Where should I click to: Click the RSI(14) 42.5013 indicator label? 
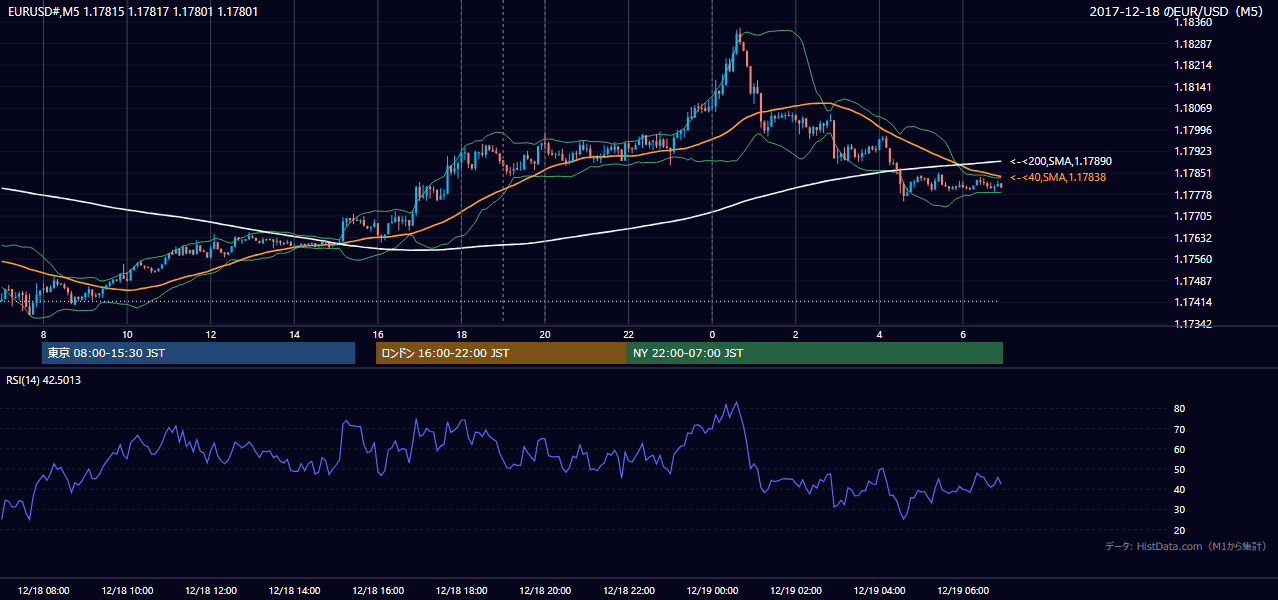coord(44,380)
